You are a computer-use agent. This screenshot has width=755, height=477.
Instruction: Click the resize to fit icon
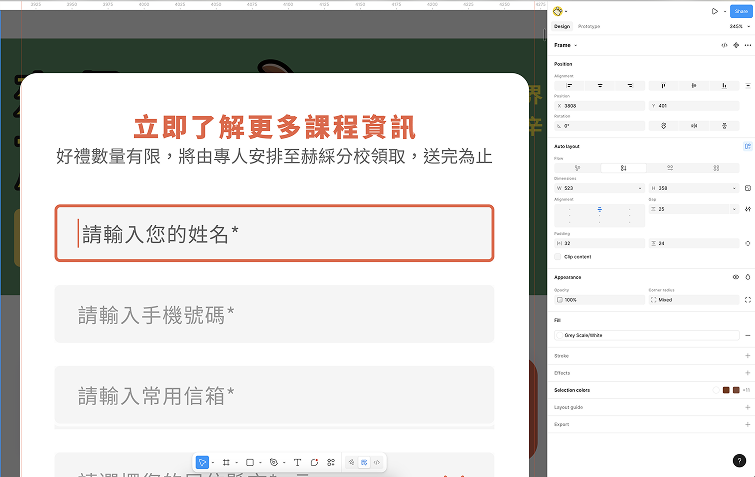click(748, 188)
